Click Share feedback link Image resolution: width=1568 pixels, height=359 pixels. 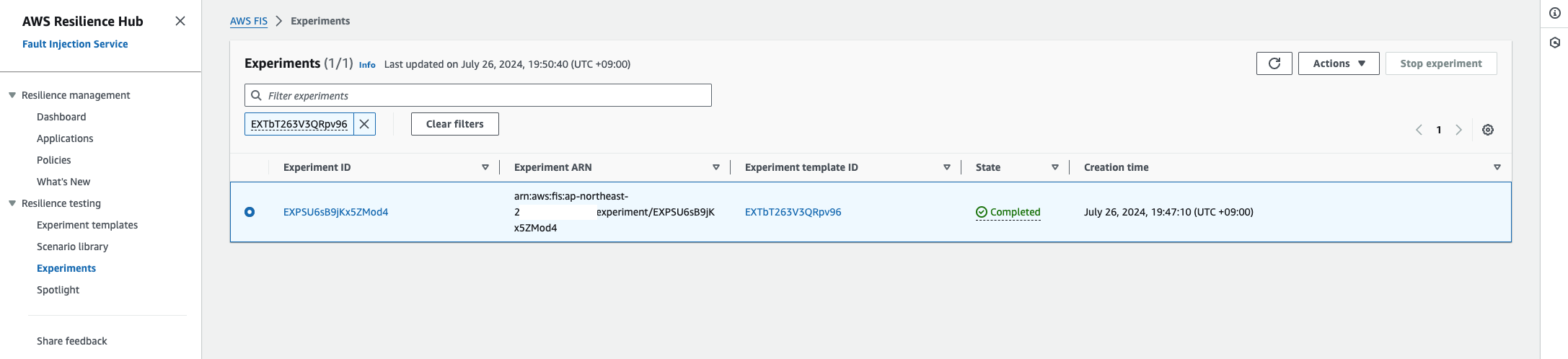tap(71, 341)
